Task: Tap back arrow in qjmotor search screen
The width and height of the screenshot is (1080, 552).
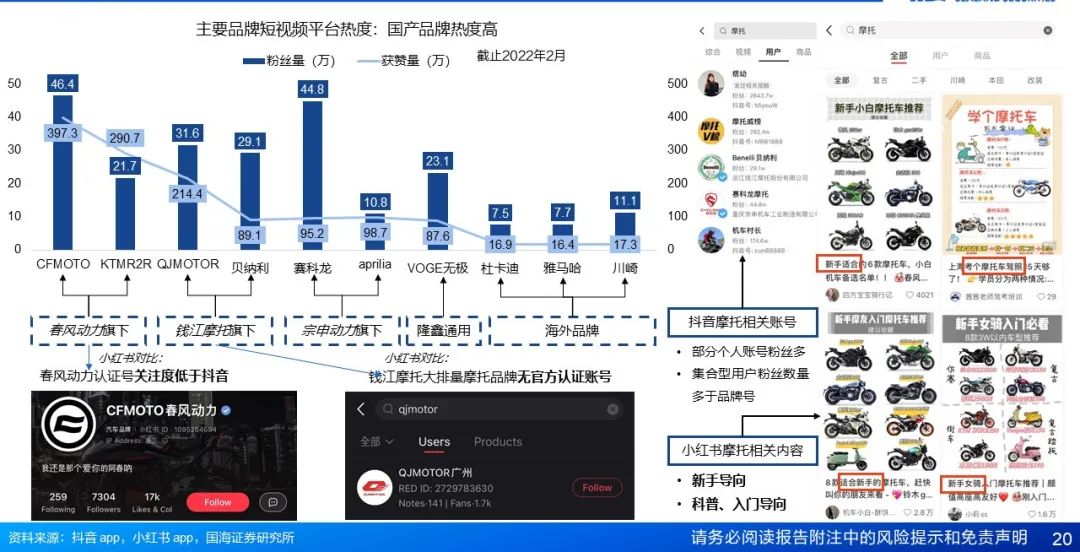Action: [361, 409]
